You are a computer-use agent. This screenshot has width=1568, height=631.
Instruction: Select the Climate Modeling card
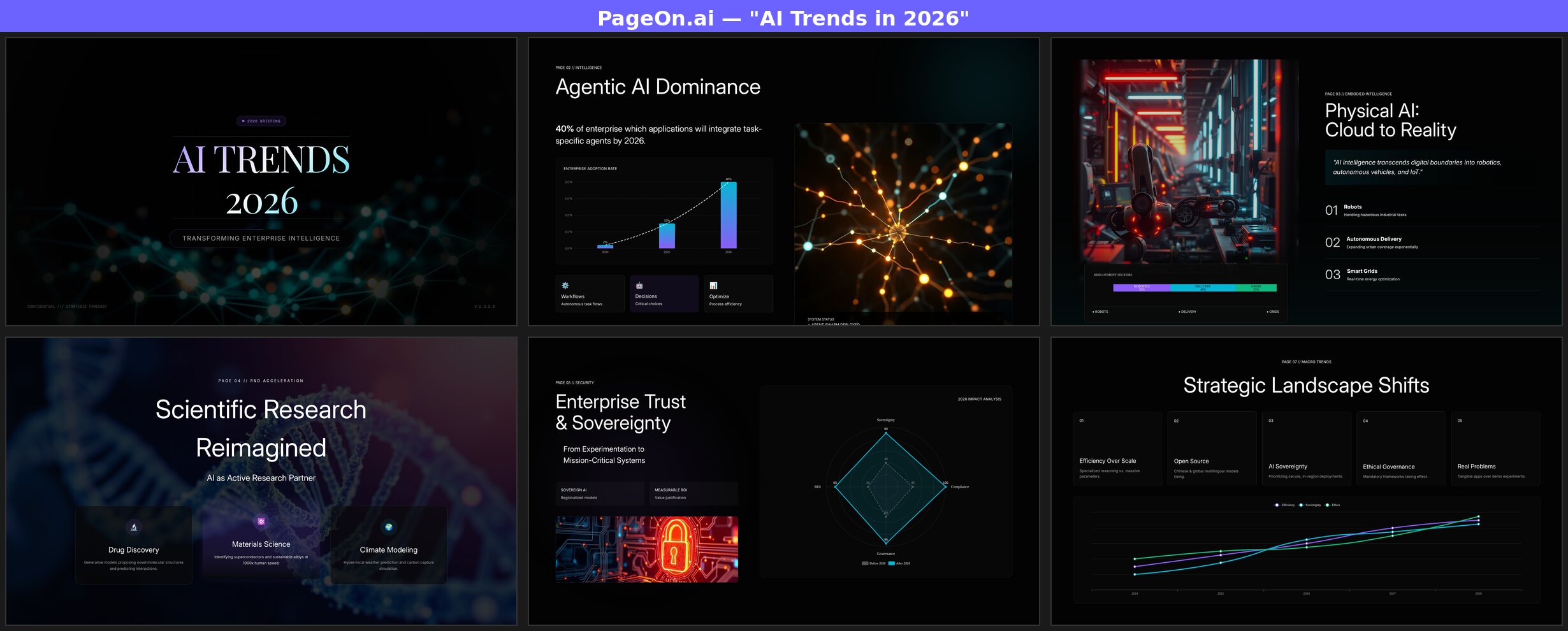coord(388,545)
